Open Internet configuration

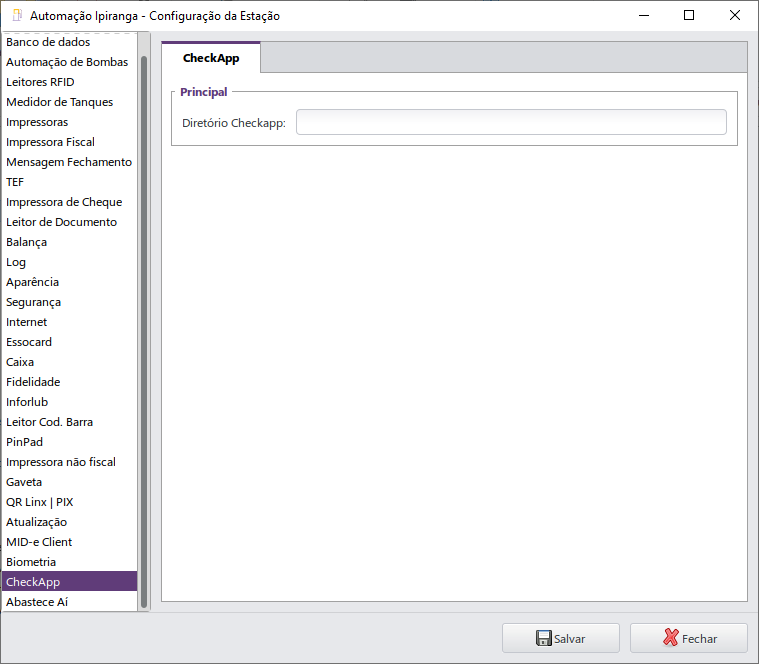[70, 322]
